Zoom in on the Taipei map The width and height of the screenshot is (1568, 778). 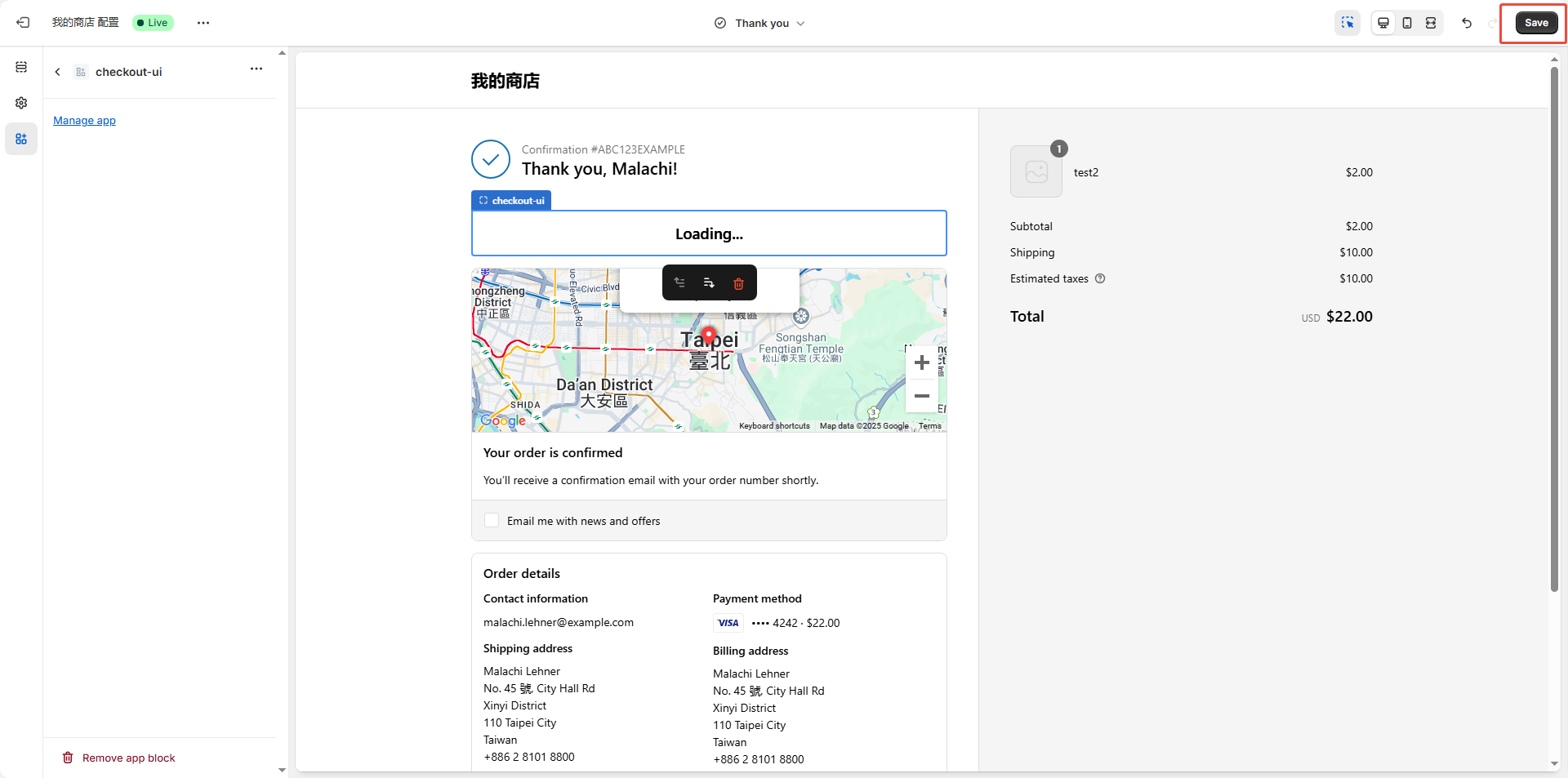click(x=921, y=363)
